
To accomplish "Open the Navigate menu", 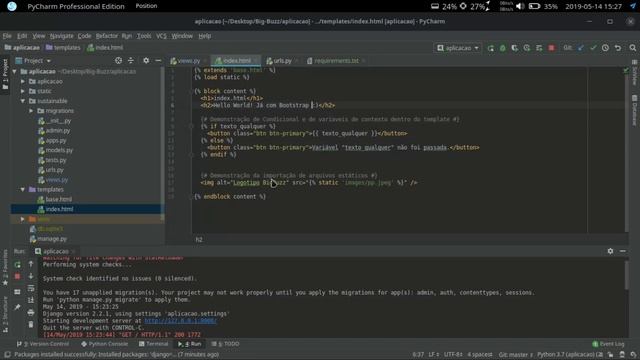I will [x=62, y=36].
